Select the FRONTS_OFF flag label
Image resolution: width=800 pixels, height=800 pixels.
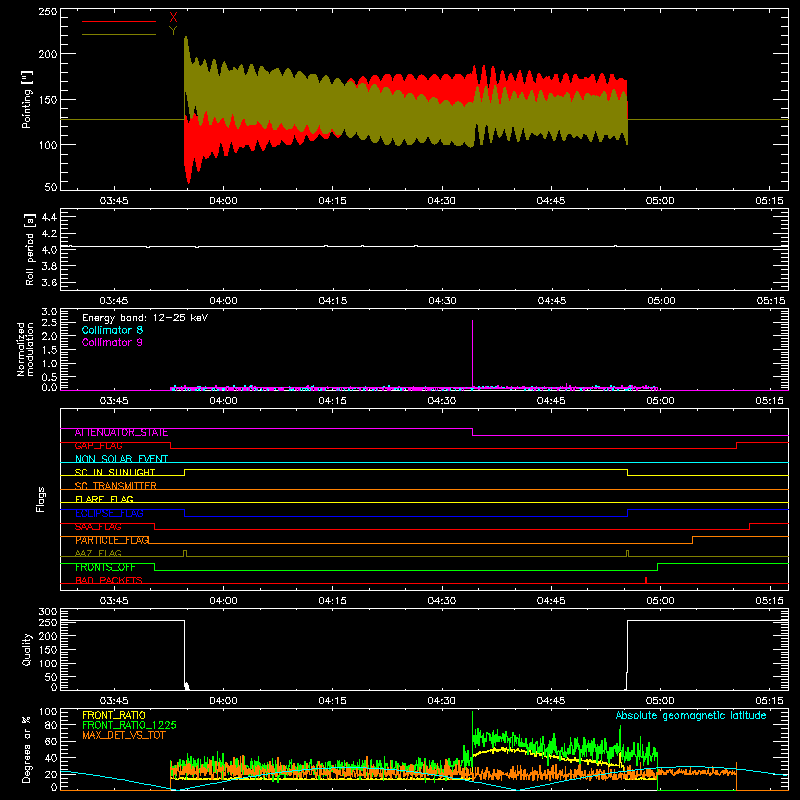105,567
